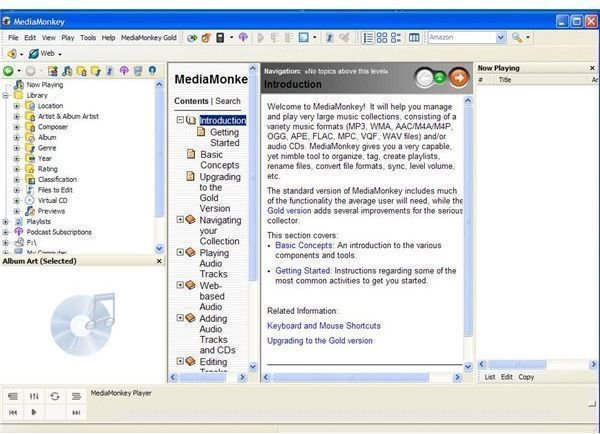This screenshot has width=600, height=434.
Task: Select the details list view icon
Action: click(368, 38)
